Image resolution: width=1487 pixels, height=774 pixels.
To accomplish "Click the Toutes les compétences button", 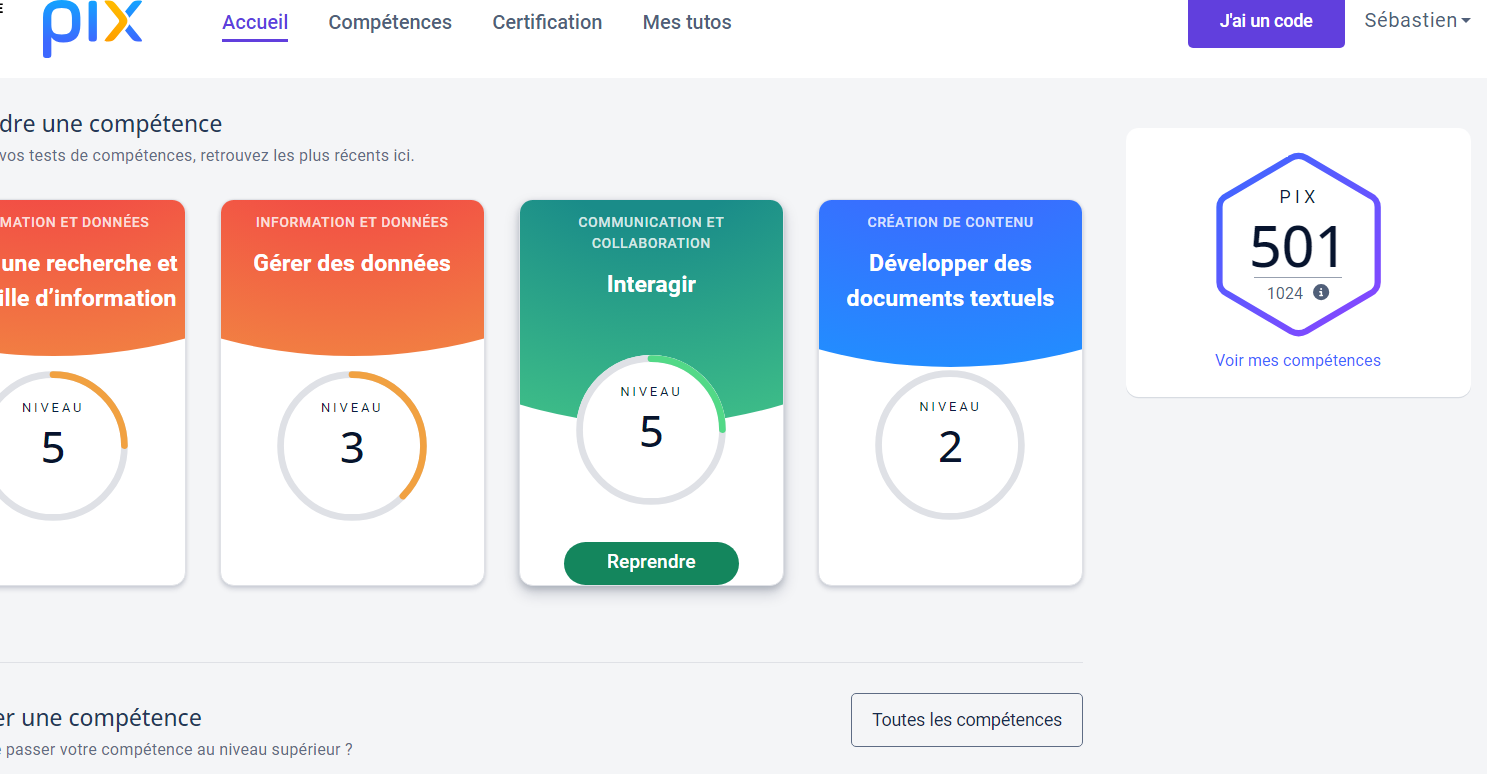I will coord(966,720).
